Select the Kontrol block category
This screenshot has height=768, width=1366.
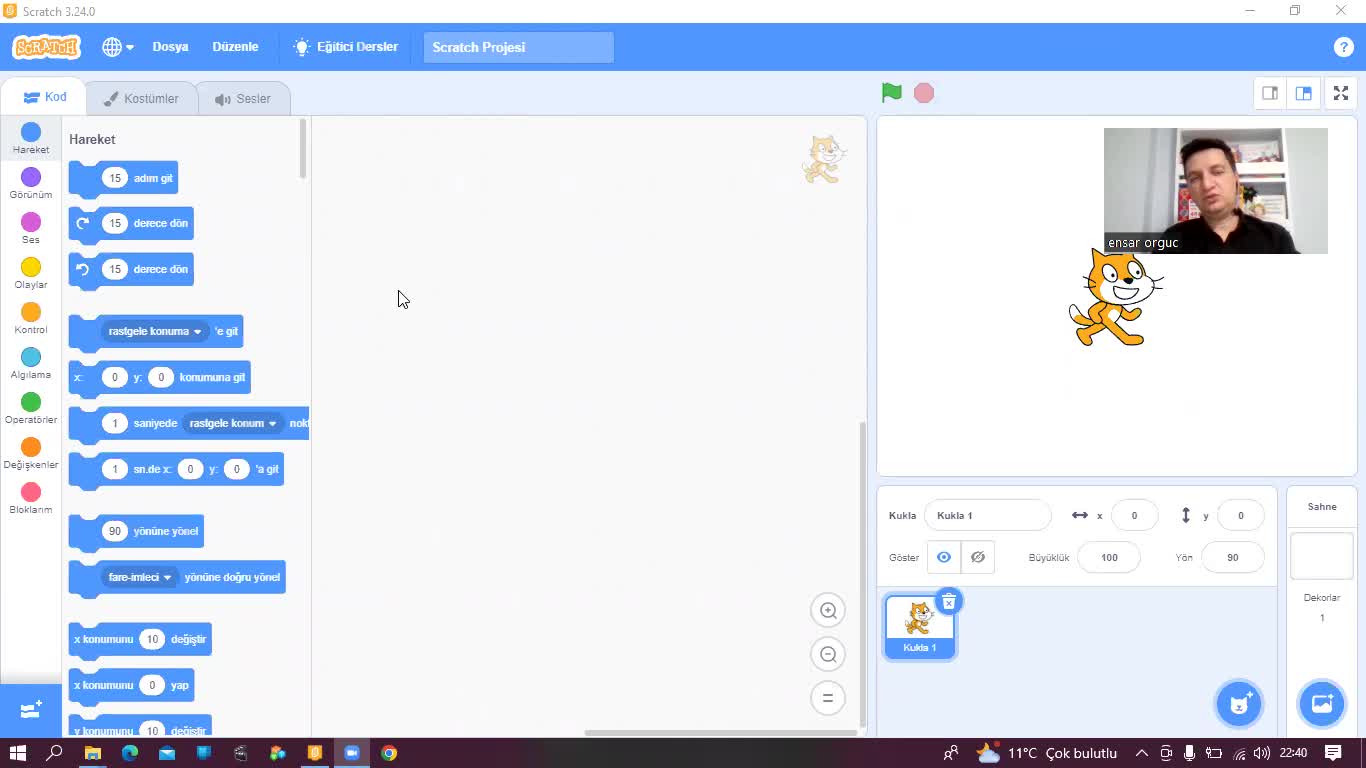[x=31, y=319]
